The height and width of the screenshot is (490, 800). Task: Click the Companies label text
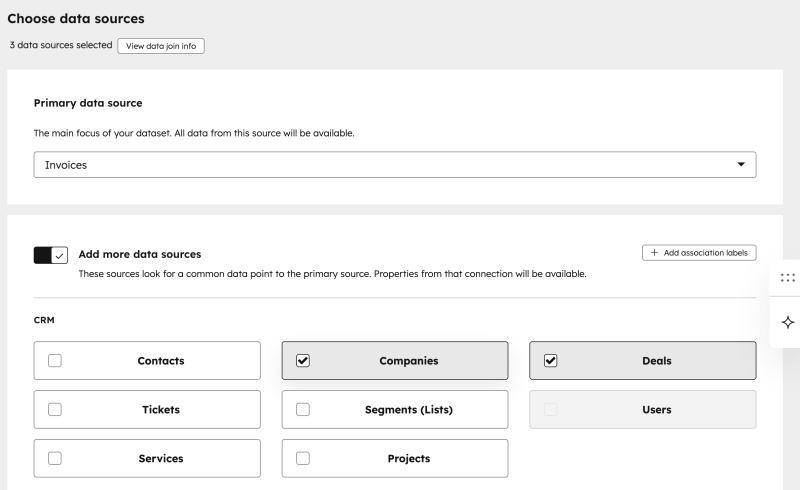409,361
